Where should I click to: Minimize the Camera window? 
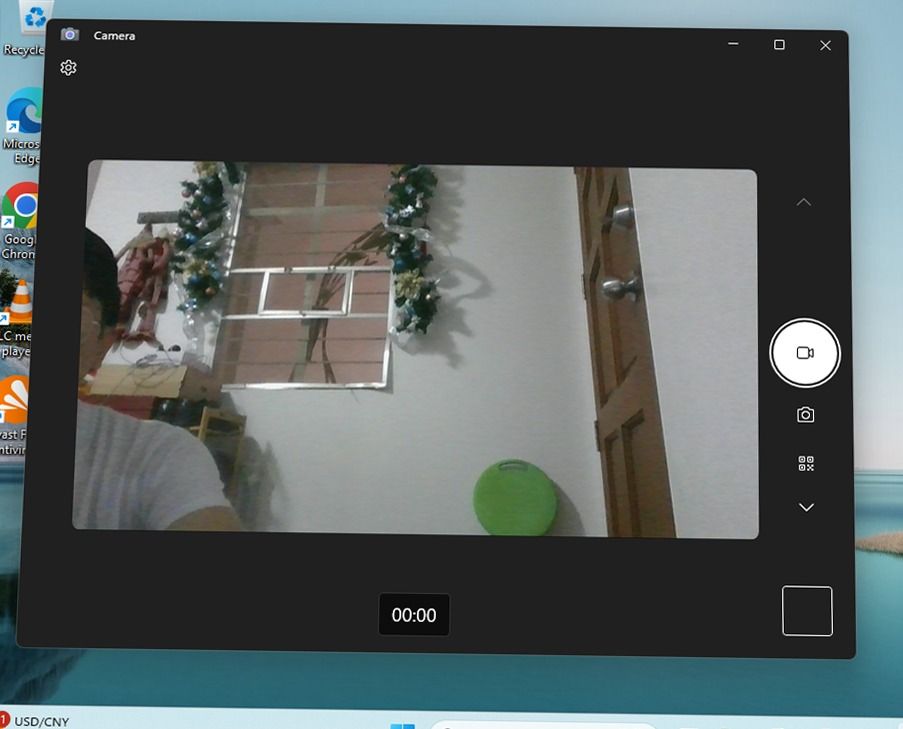pyautogui.click(x=734, y=44)
